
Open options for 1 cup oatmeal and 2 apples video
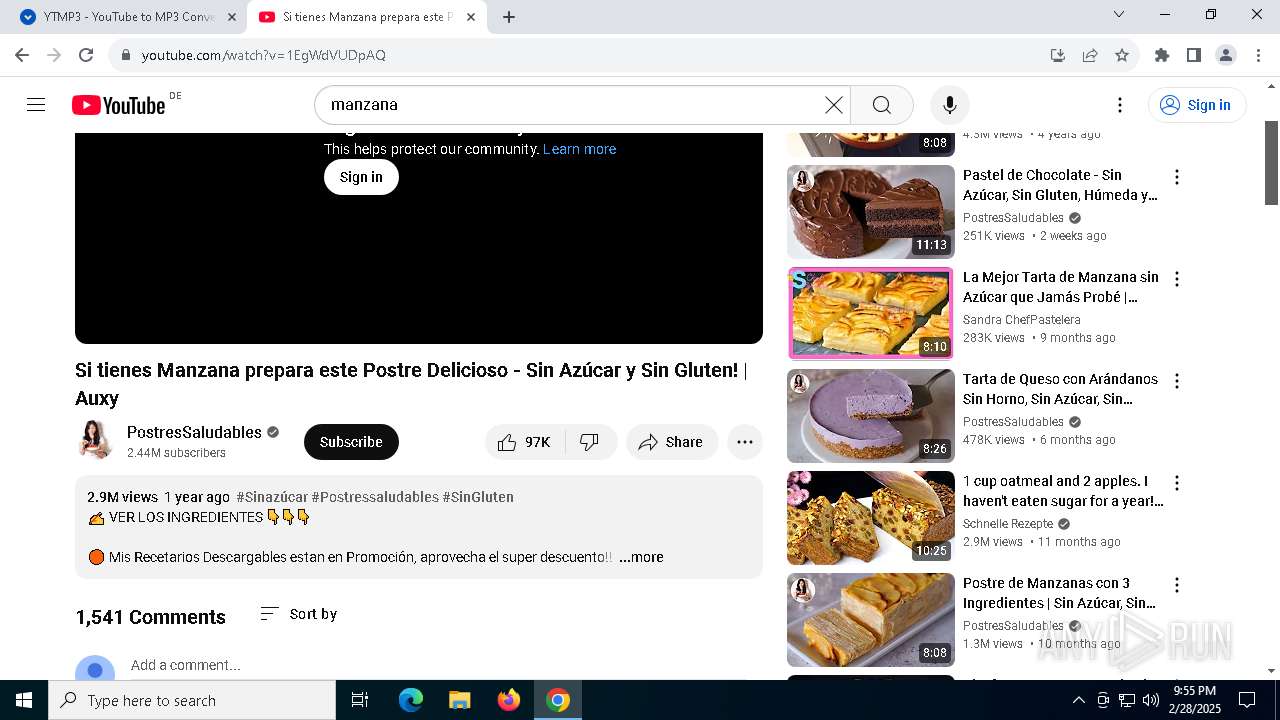coord(1177,483)
